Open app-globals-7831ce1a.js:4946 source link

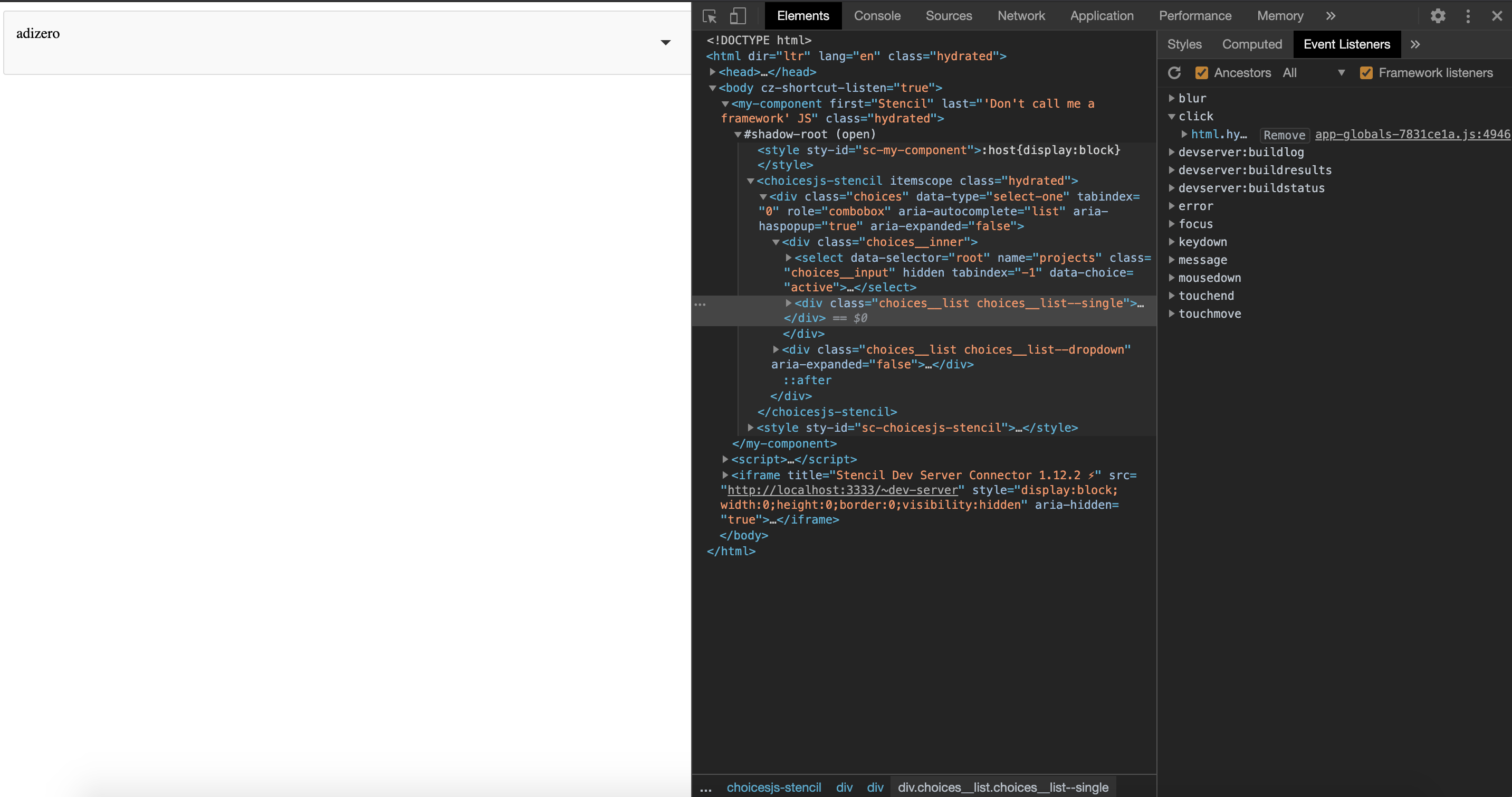(x=1411, y=135)
